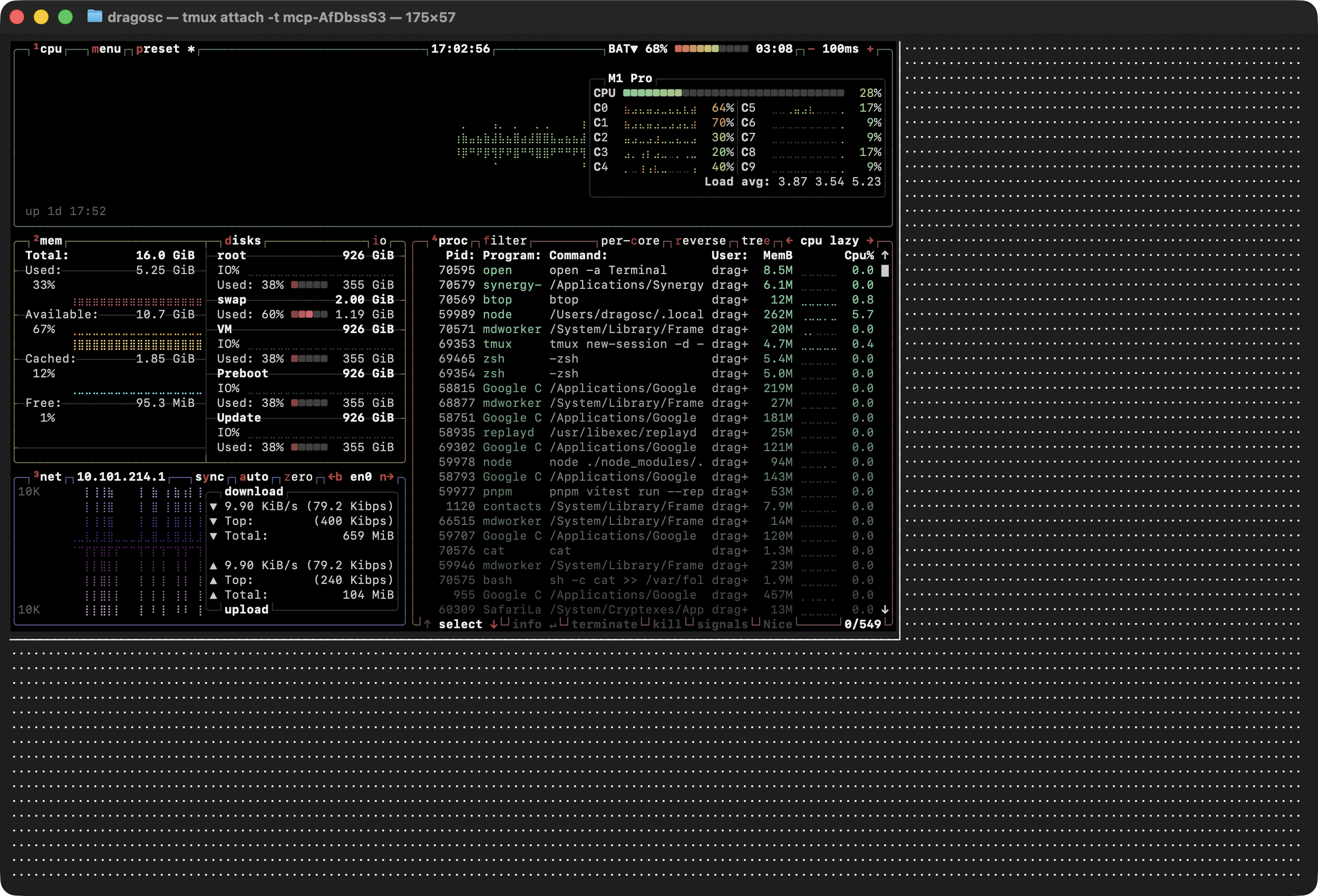The height and width of the screenshot is (896, 1318).
Task: Toggle disk io mode
Action: (380, 240)
